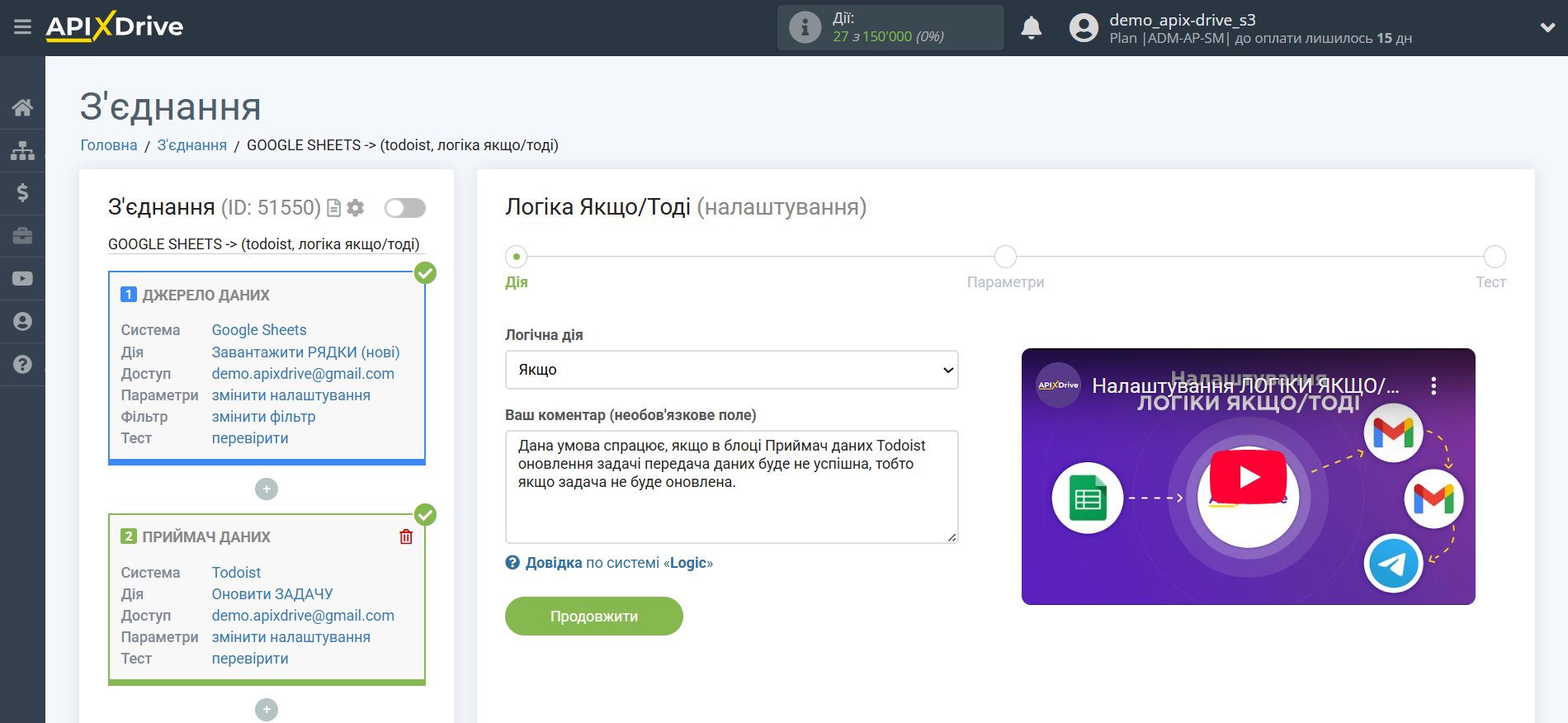Screen dimensions: 1568x723
Task: Click the ApiX-Drive logo
Action: point(115,26)
